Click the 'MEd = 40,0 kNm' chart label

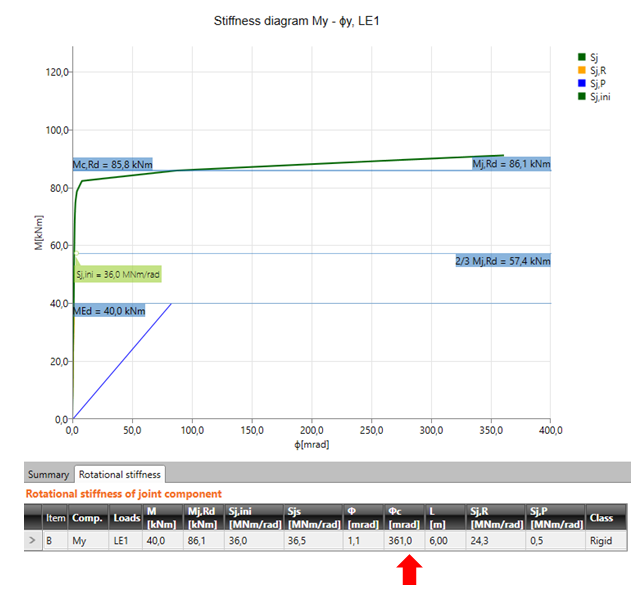coord(109,311)
